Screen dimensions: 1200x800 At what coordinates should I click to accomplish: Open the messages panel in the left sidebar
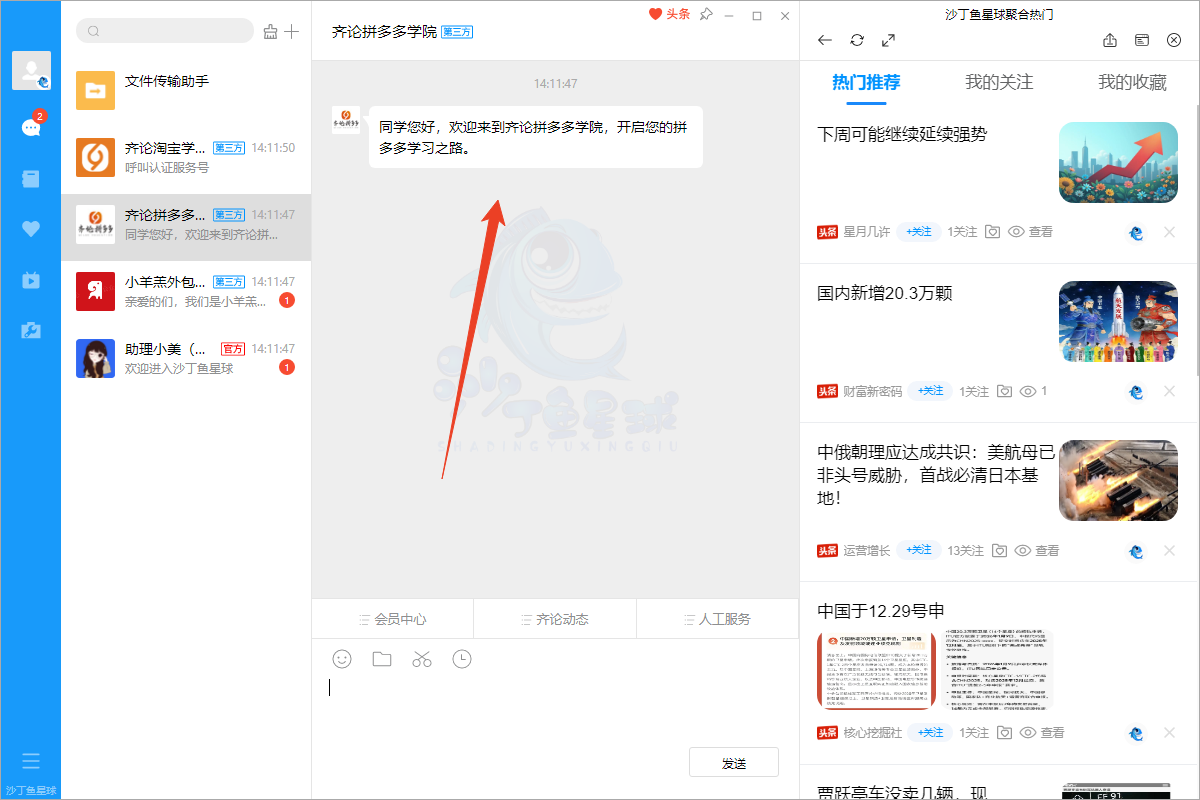pyautogui.click(x=31, y=126)
